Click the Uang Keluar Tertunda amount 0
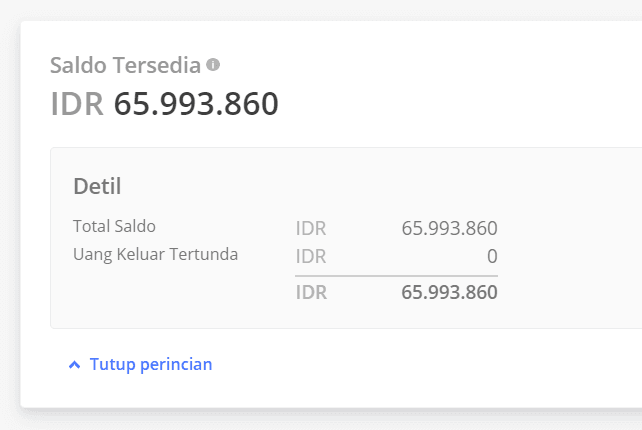Viewport: 642px width, 430px height. point(492,256)
